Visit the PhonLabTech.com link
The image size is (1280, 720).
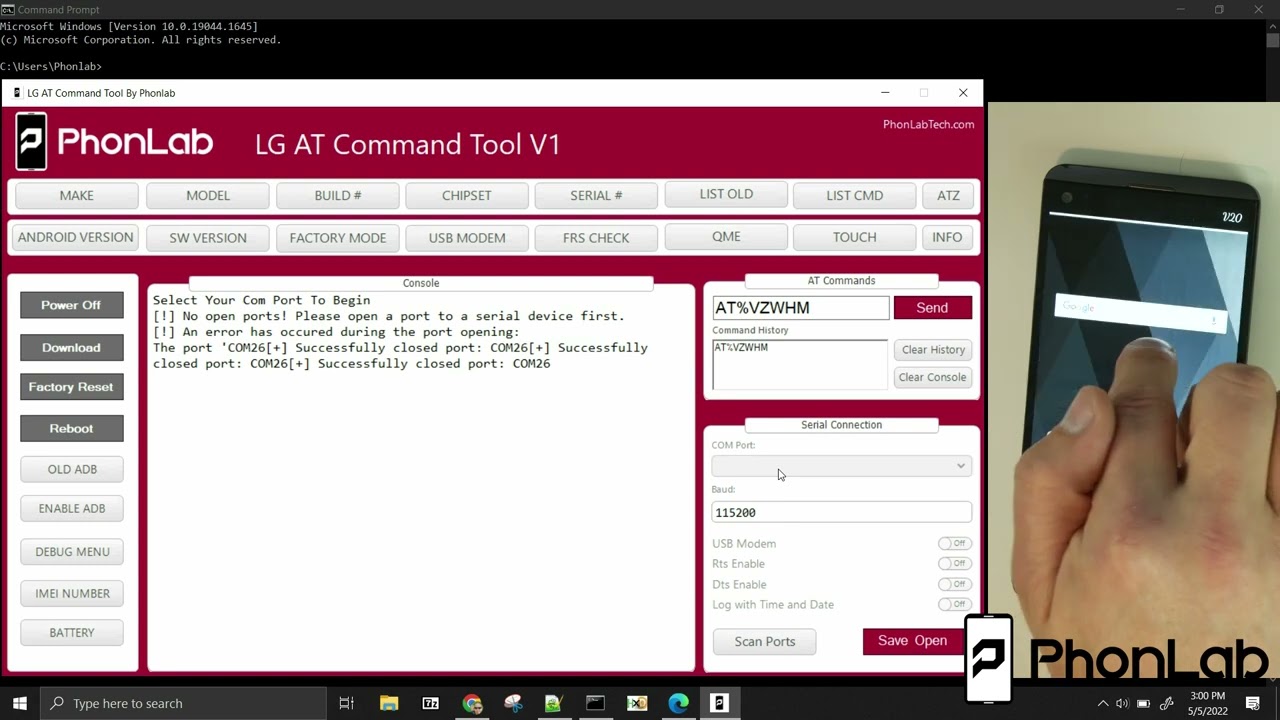point(928,124)
